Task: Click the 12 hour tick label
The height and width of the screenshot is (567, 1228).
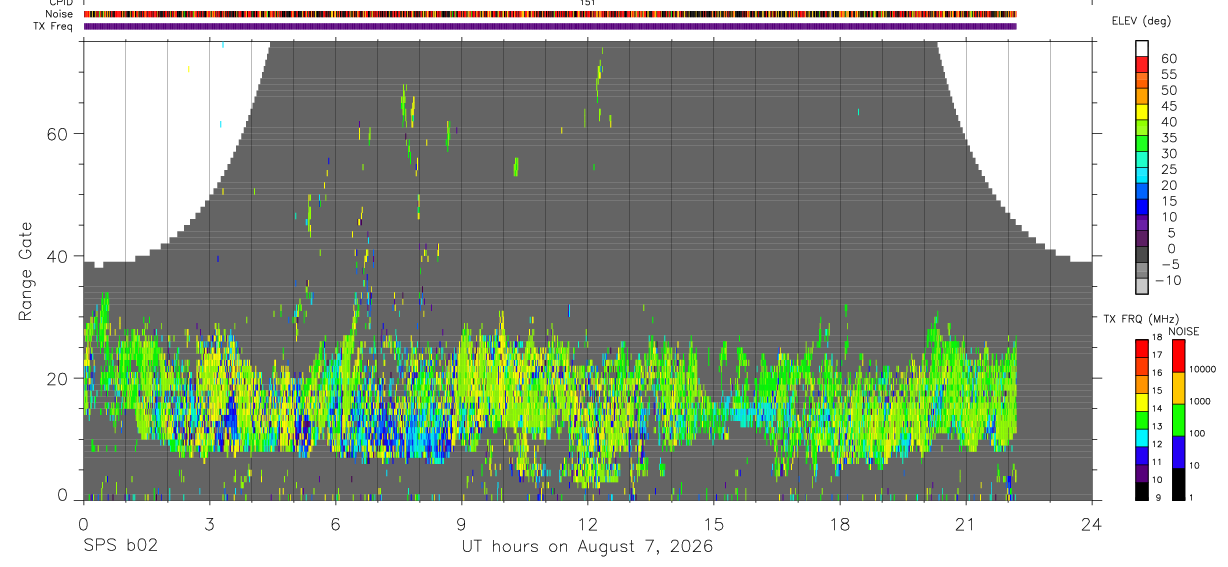Action: point(588,524)
